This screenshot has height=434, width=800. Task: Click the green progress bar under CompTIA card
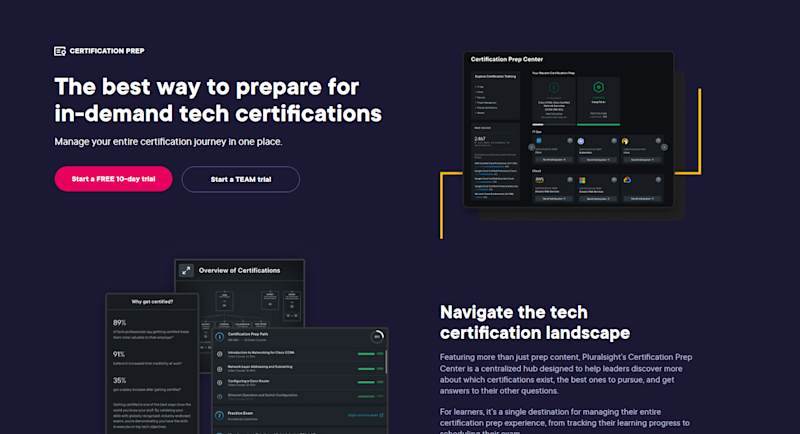598,124
